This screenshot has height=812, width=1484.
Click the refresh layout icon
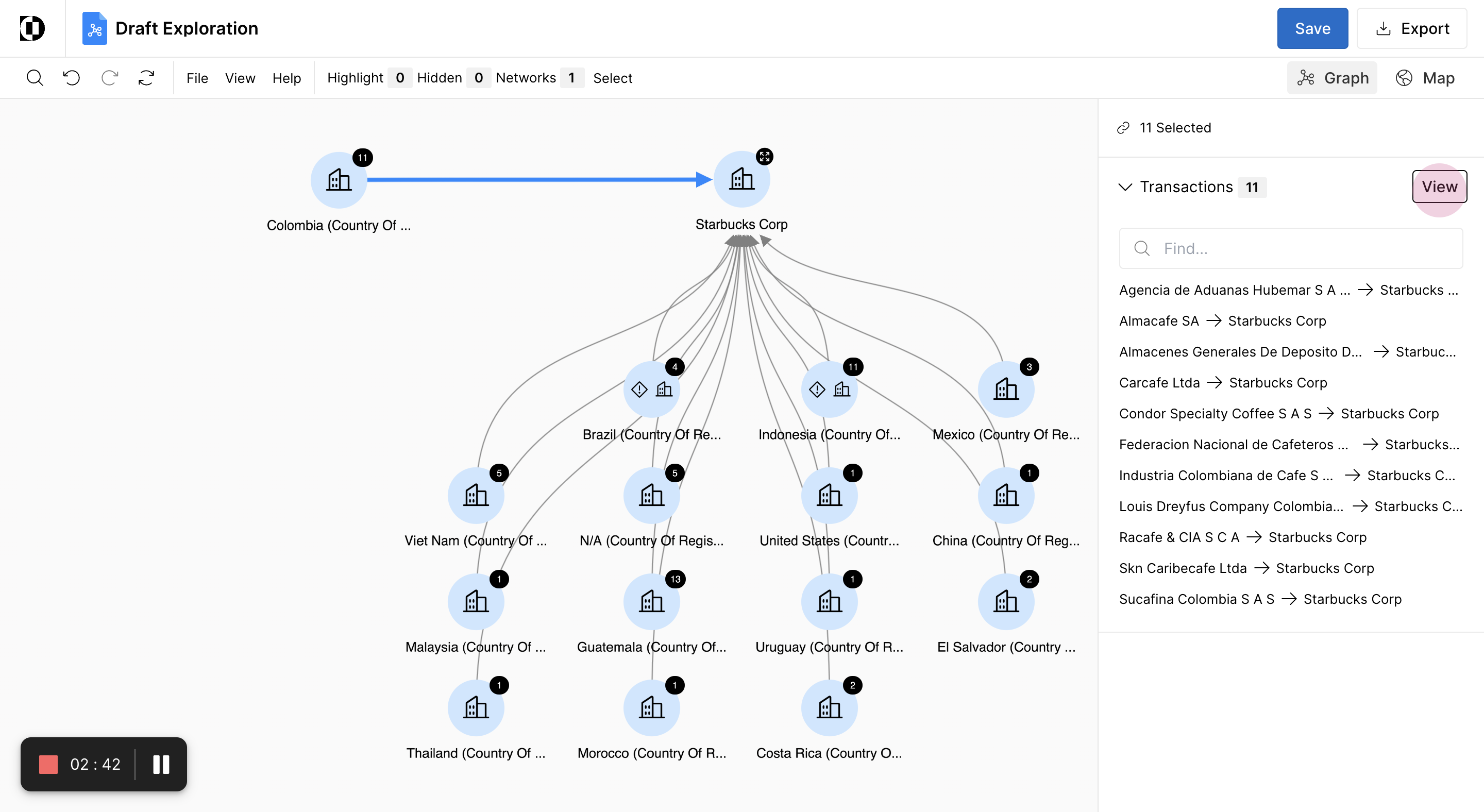(x=146, y=78)
